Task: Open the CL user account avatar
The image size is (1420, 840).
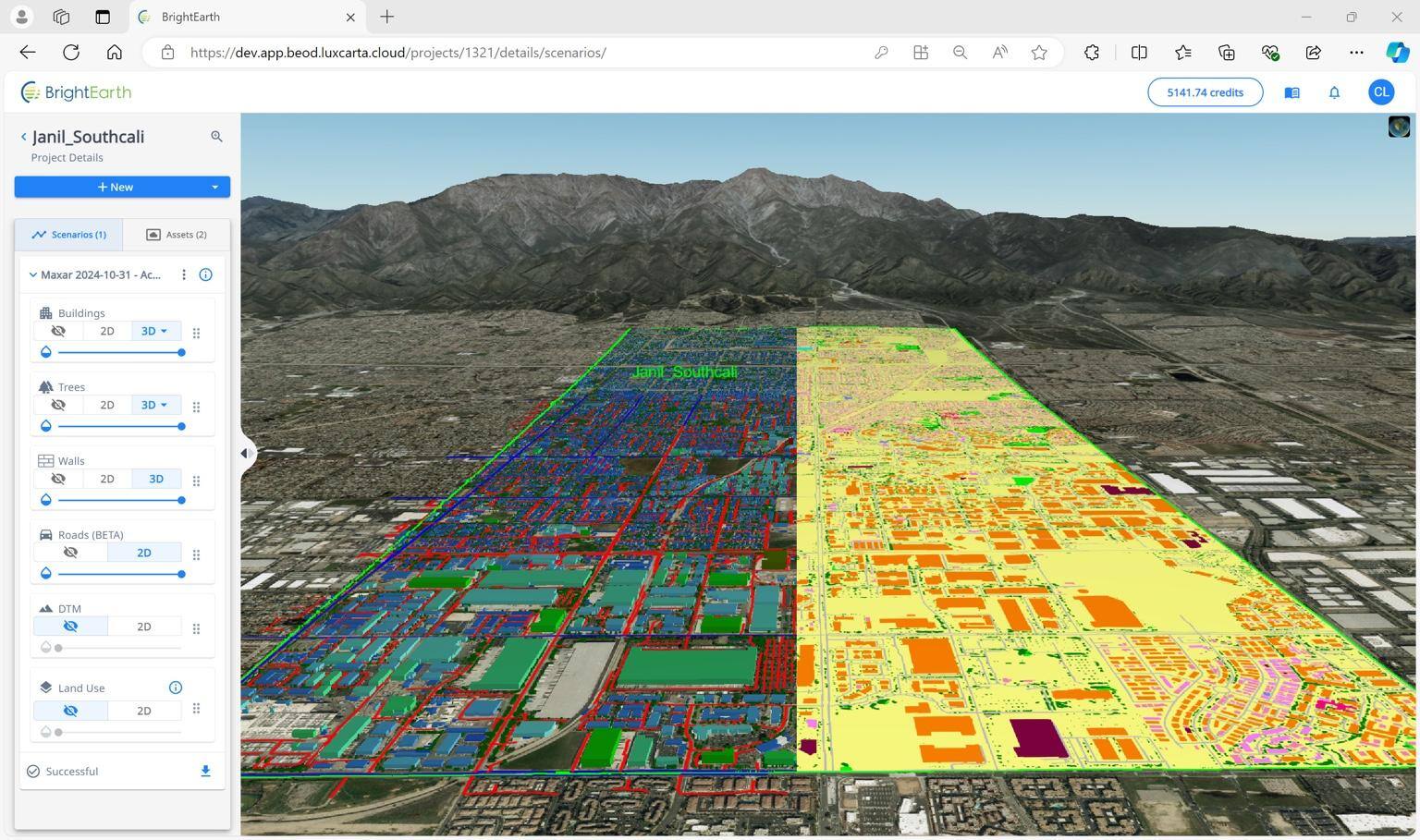Action: tap(1381, 92)
